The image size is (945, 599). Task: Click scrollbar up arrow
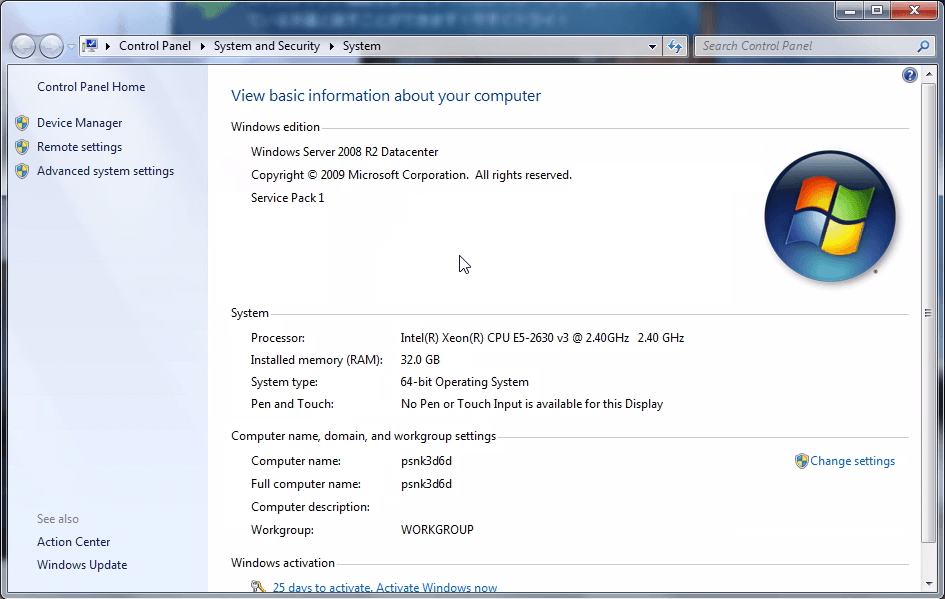pyautogui.click(x=929, y=74)
